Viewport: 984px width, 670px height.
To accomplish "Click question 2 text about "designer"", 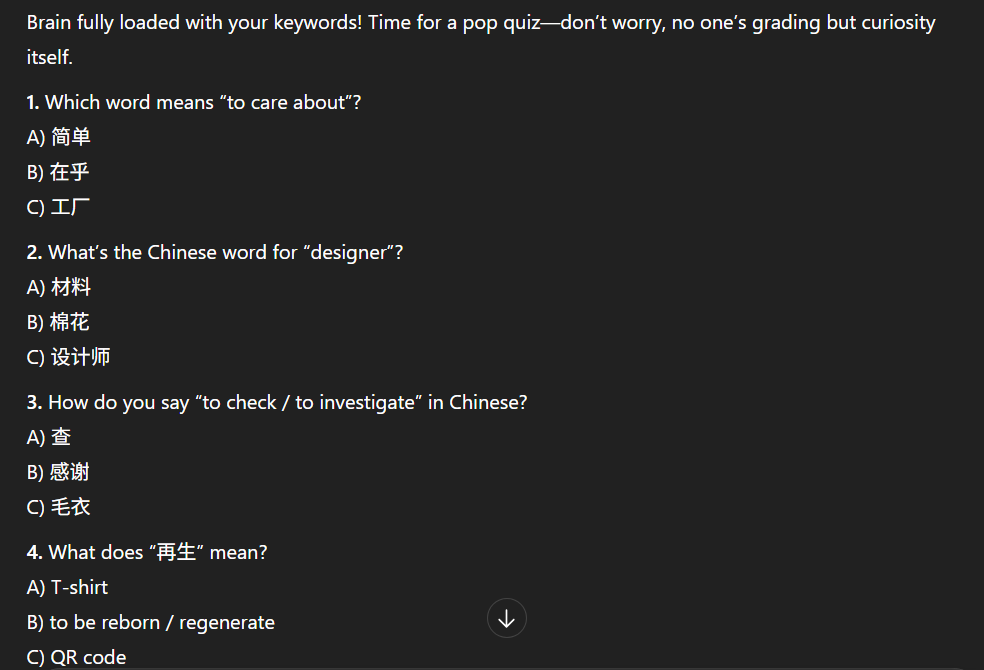I will click(215, 252).
